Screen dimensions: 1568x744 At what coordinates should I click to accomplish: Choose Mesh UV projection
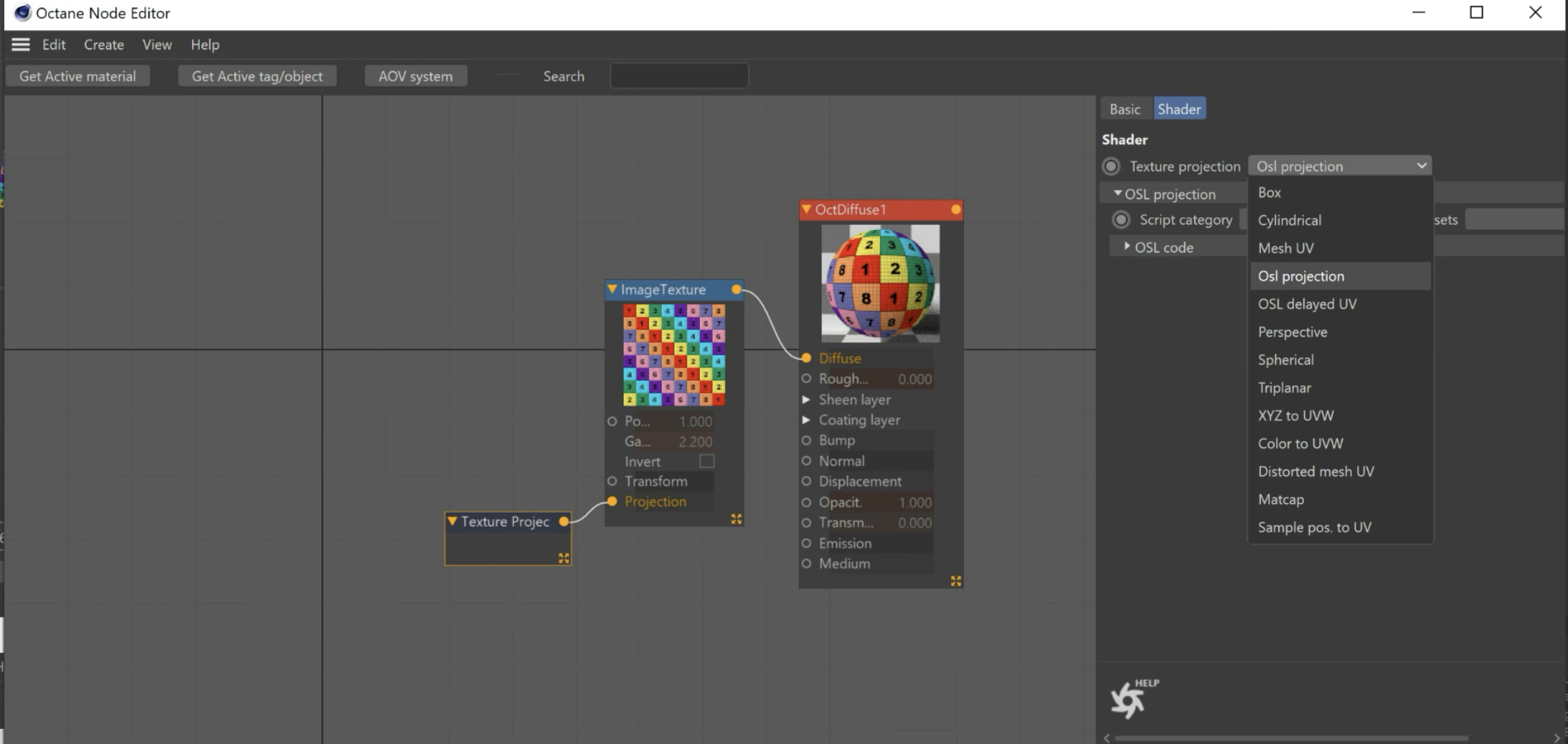[x=1340, y=248]
